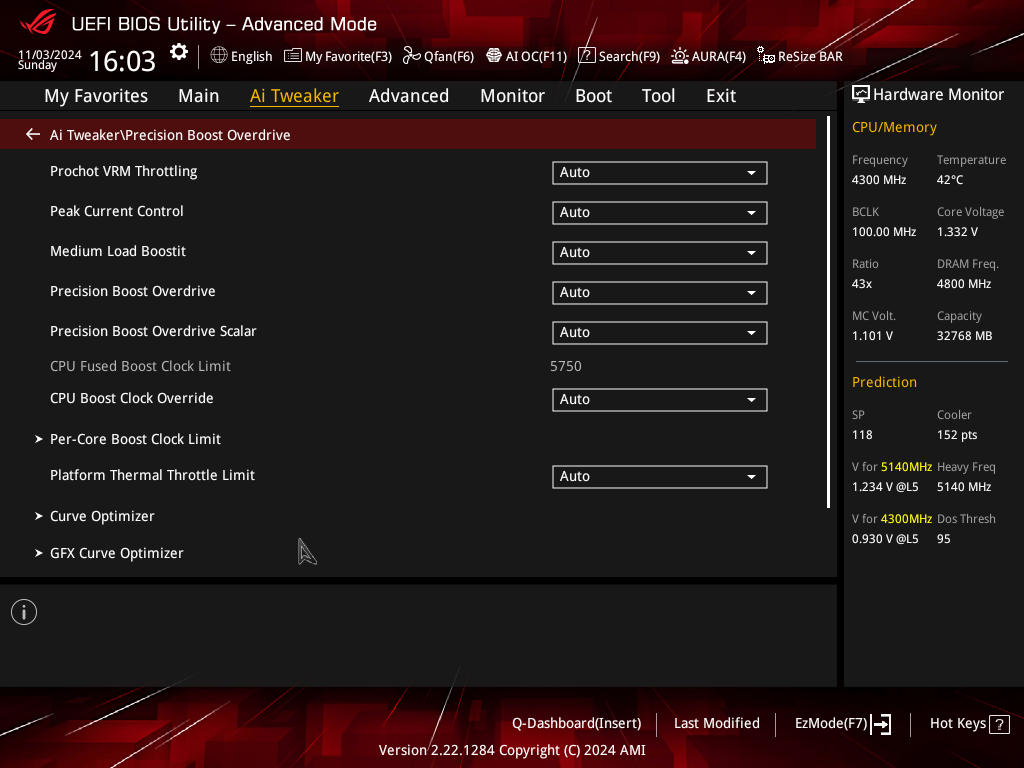Click the globe icon for English language

219,56
